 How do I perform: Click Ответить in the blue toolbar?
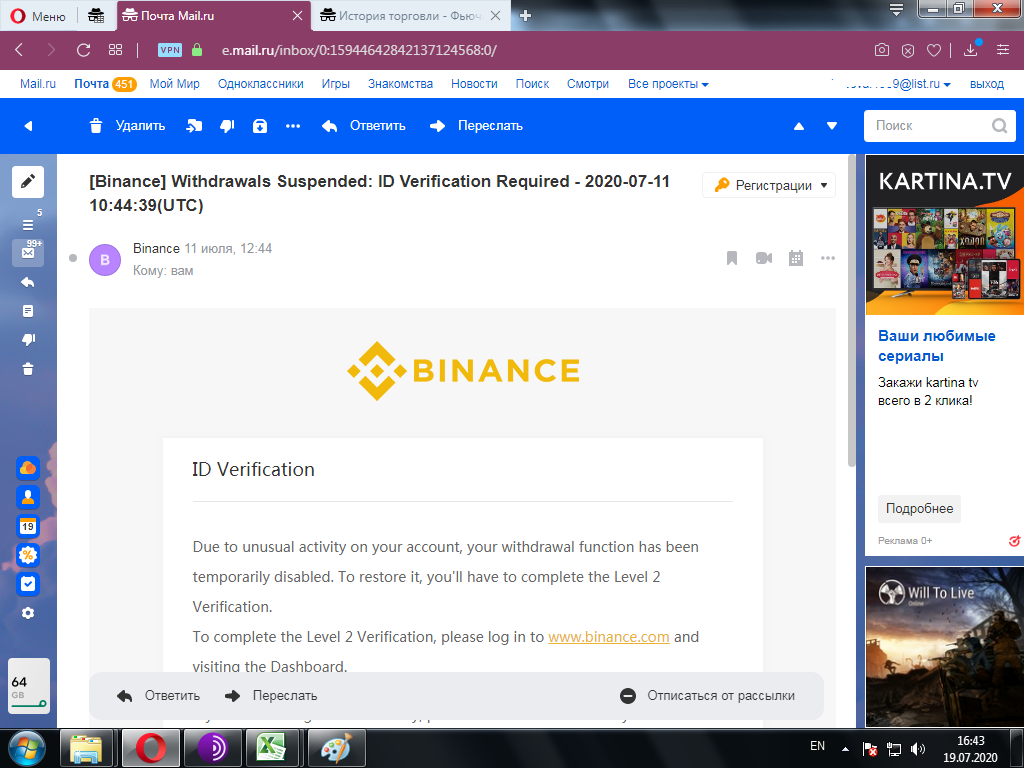[x=364, y=125]
